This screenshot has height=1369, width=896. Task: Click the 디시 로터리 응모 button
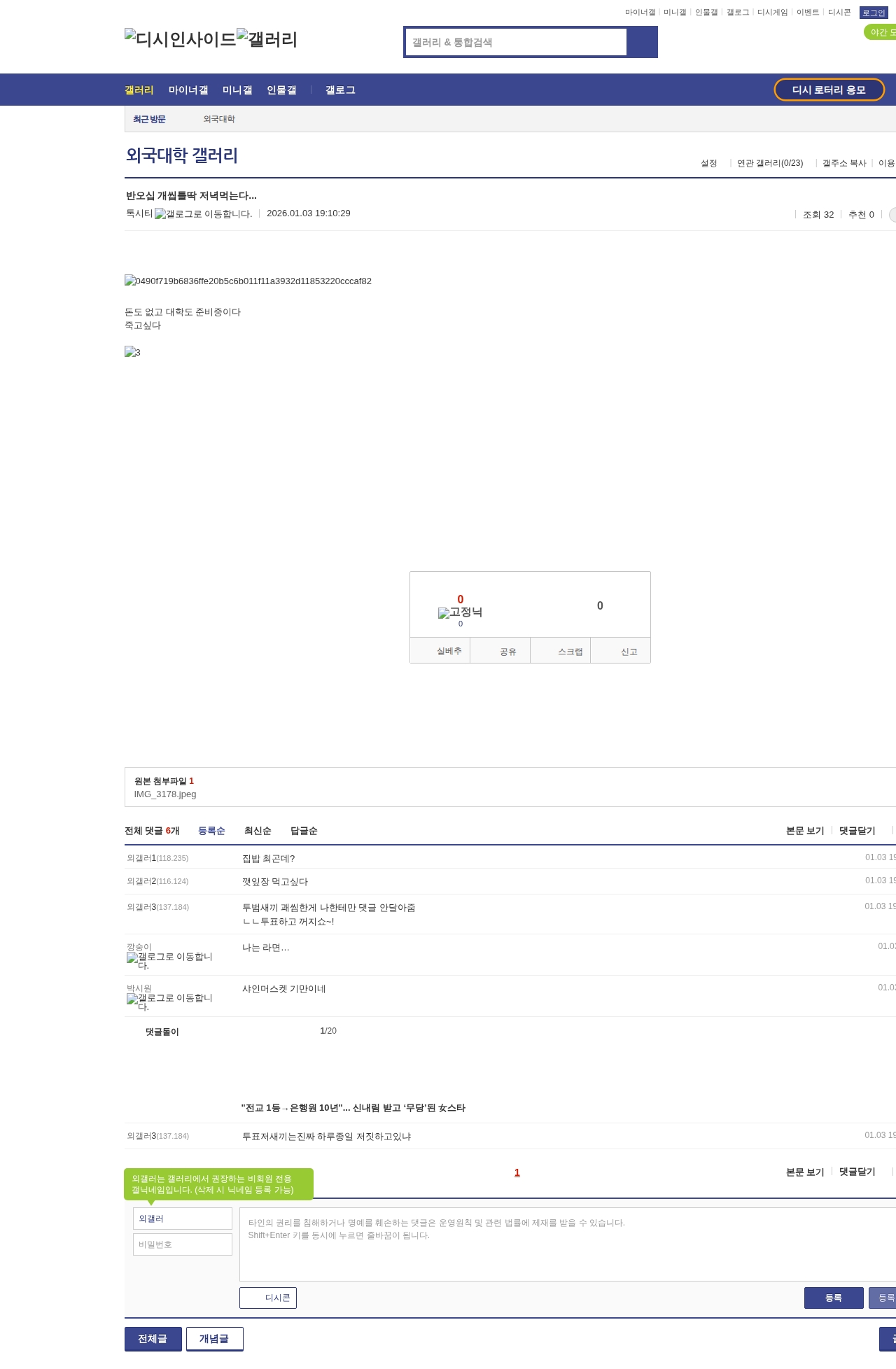(829, 90)
